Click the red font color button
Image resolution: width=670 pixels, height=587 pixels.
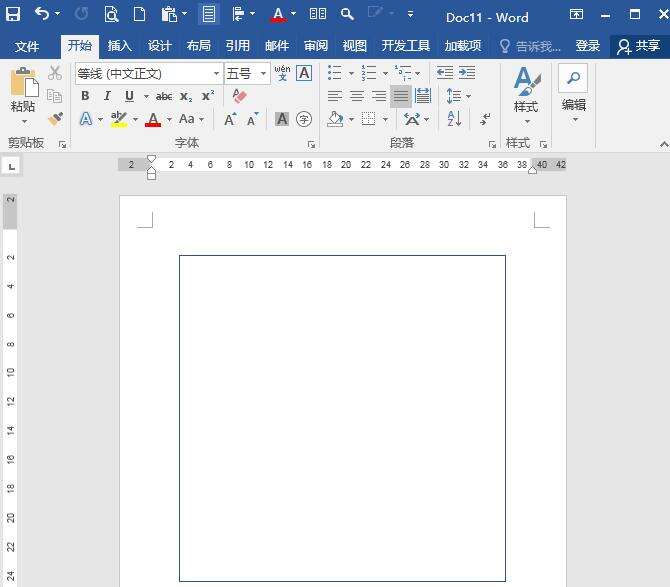click(152, 119)
